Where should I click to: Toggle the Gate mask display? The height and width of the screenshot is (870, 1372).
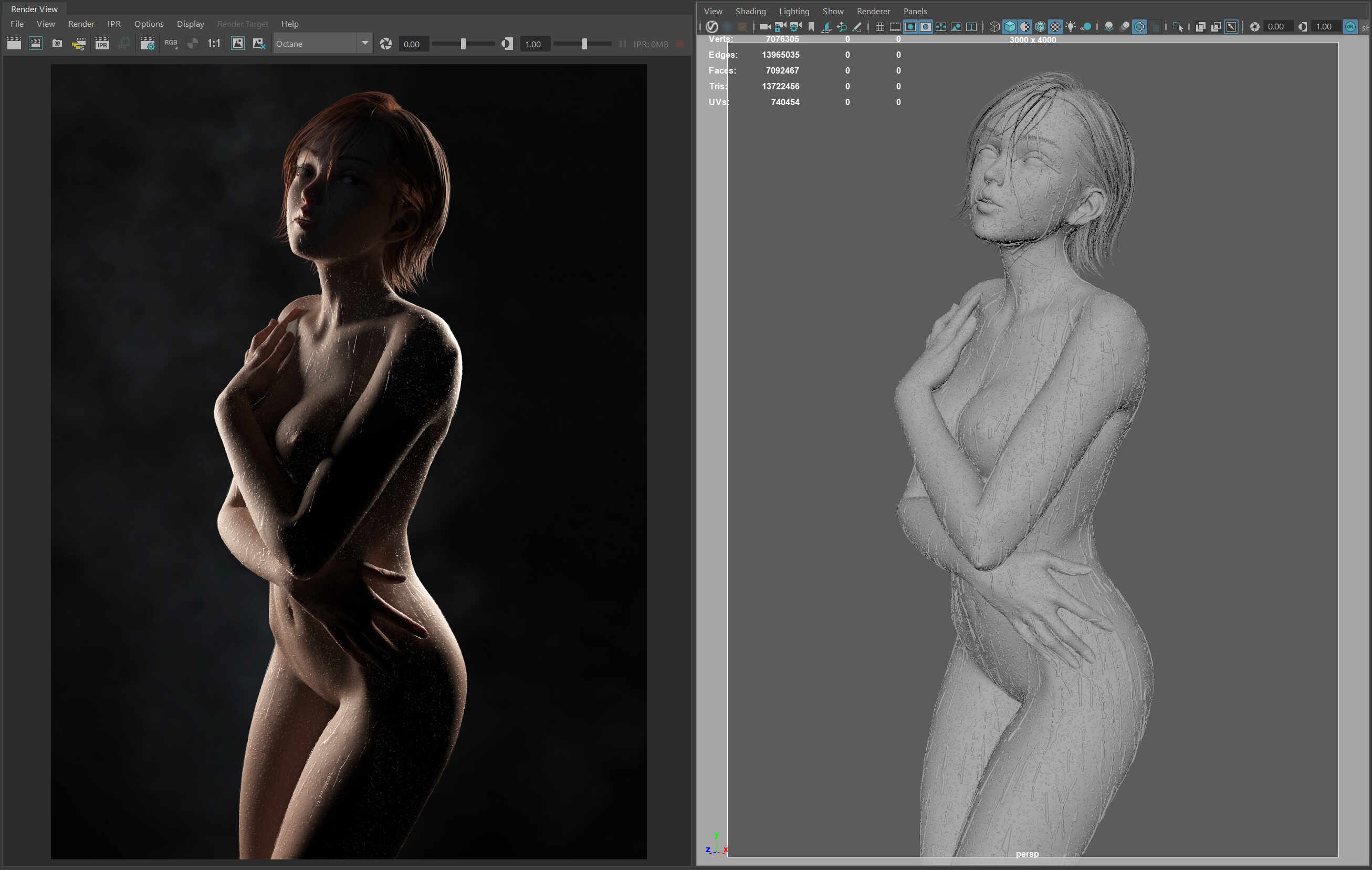(x=926, y=27)
